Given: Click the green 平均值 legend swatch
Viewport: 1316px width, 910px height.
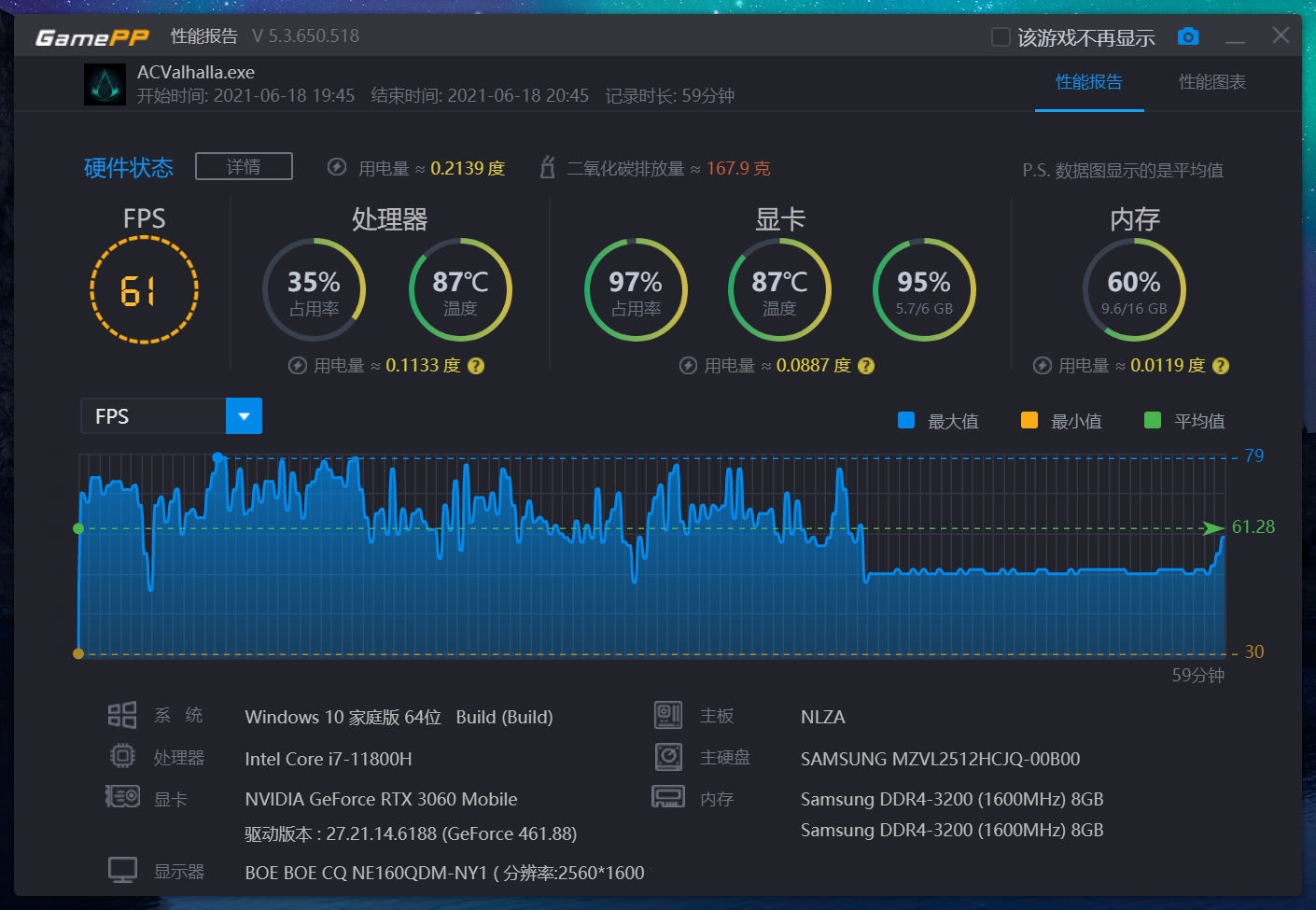Looking at the screenshot, I should click(1153, 420).
